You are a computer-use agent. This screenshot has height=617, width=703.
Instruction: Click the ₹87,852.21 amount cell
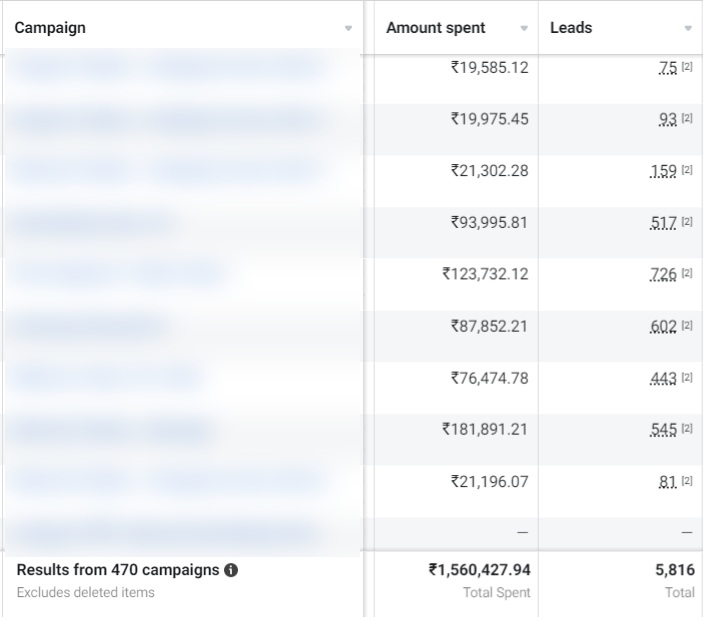(x=490, y=326)
